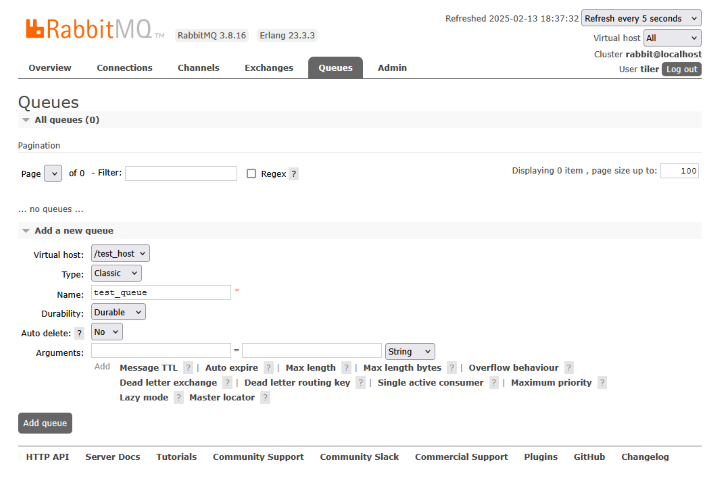Open the Changelog footer link
Viewport: 720px width, 477px height.
tap(645, 457)
